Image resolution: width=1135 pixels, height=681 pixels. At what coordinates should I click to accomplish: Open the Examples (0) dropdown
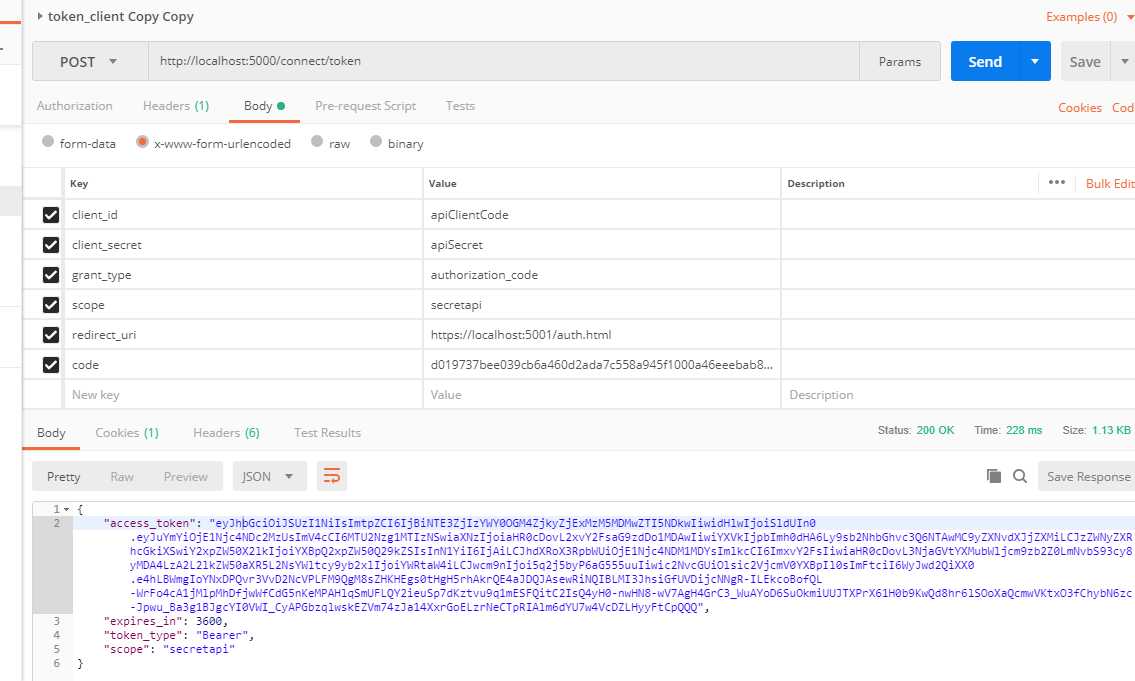[1089, 17]
